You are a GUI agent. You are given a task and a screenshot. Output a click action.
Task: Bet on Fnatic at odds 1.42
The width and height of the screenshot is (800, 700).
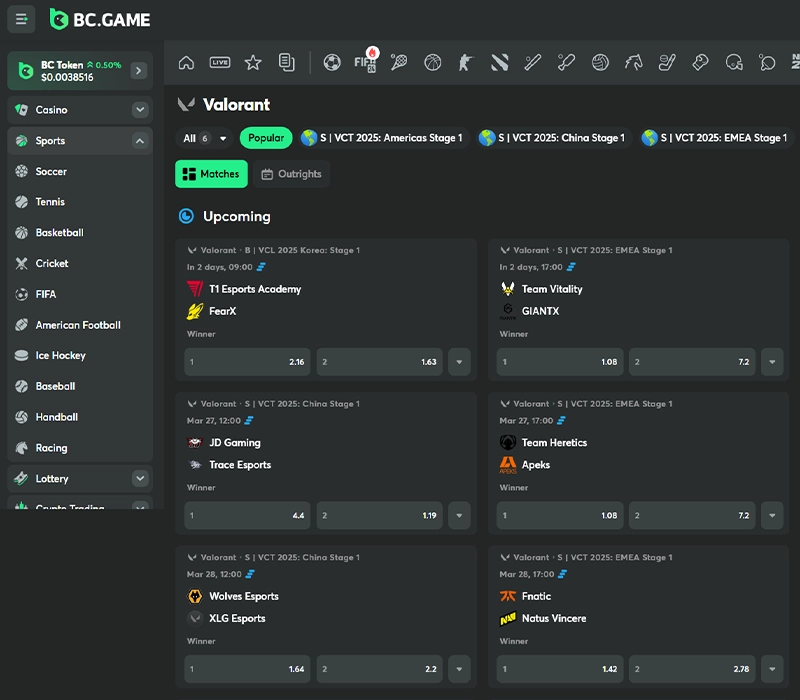pos(560,669)
